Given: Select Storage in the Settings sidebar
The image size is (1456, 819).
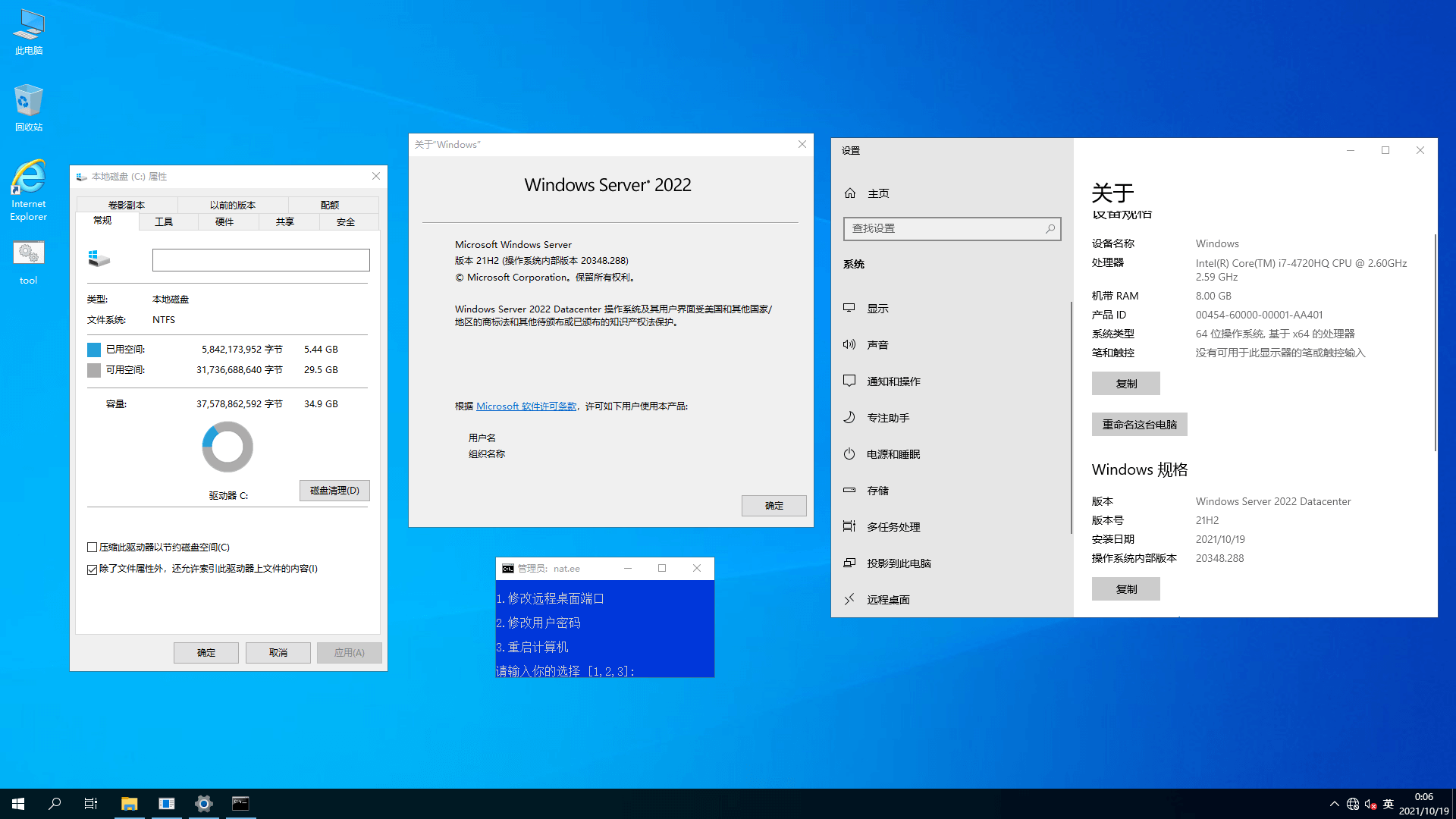Looking at the screenshot, I should click(x=877, y=491).
